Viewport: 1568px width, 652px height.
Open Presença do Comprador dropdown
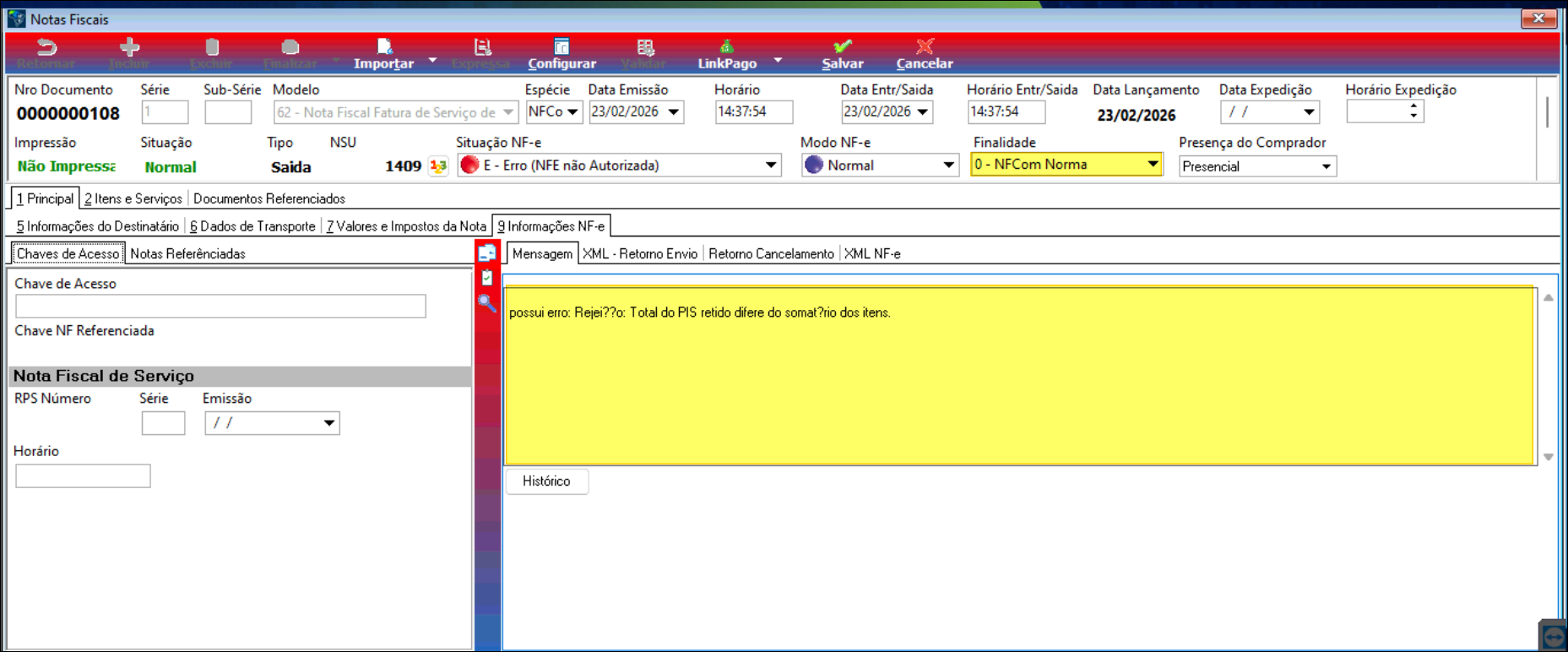1326,167
